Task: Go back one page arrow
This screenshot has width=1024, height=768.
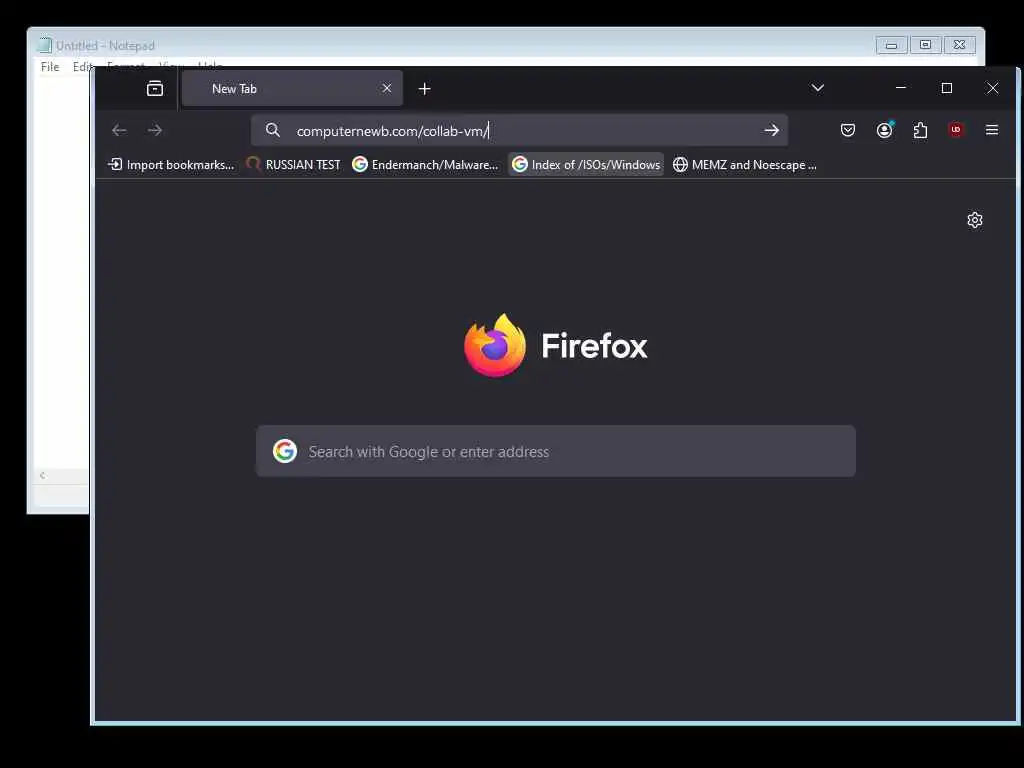Action: coord(119,131)
